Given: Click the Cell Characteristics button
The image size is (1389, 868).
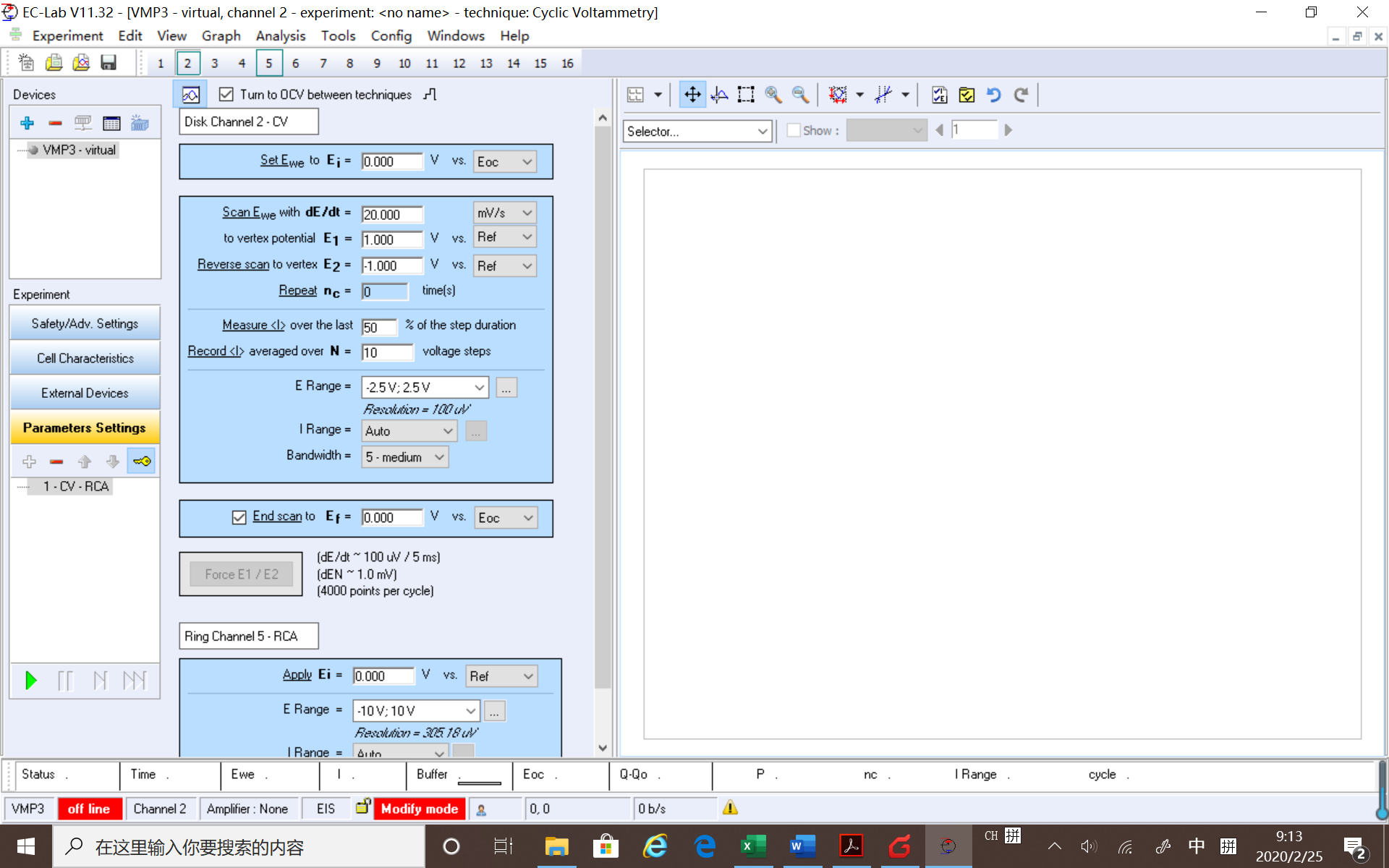Looking at the screenshot, I should [x=85, y=358].
